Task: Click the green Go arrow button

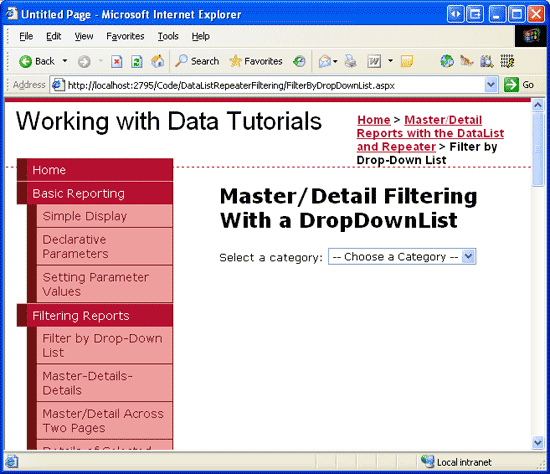Action: click(511, 85)
